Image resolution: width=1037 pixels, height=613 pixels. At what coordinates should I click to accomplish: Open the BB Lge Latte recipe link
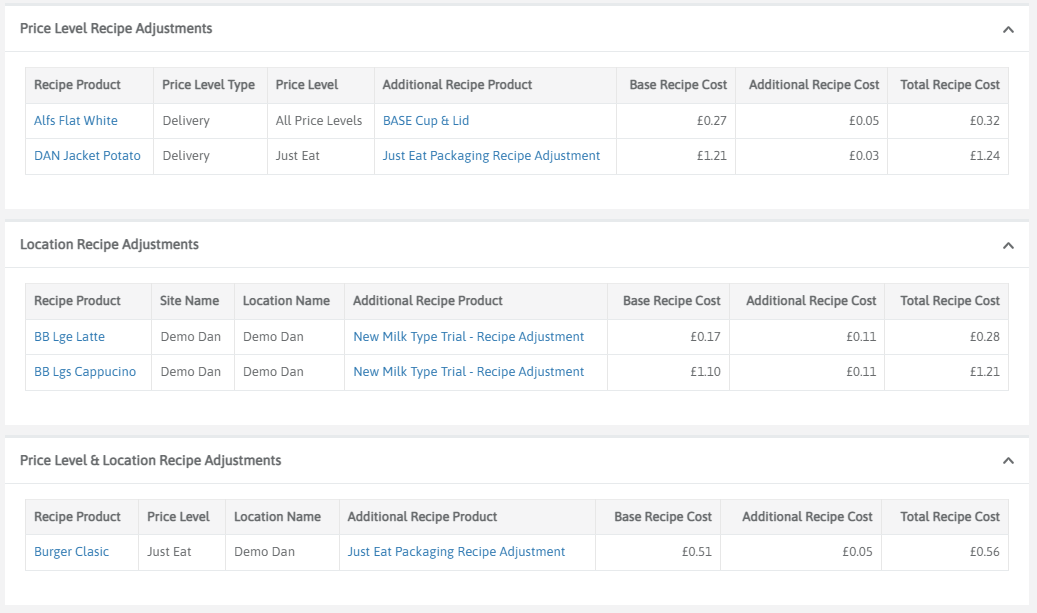pos(69,337)
